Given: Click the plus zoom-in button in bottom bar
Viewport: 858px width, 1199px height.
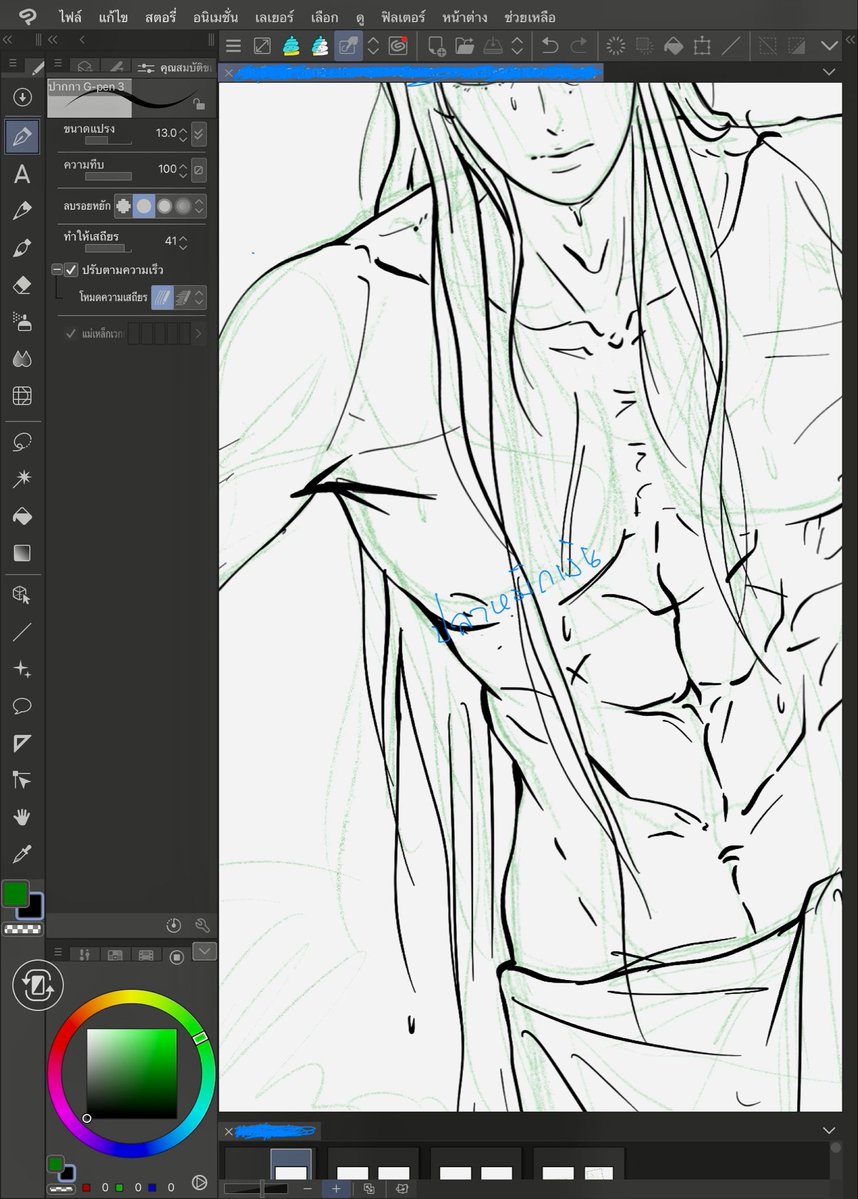Looking at the screenshot, I should click(x=336, y=1188).
